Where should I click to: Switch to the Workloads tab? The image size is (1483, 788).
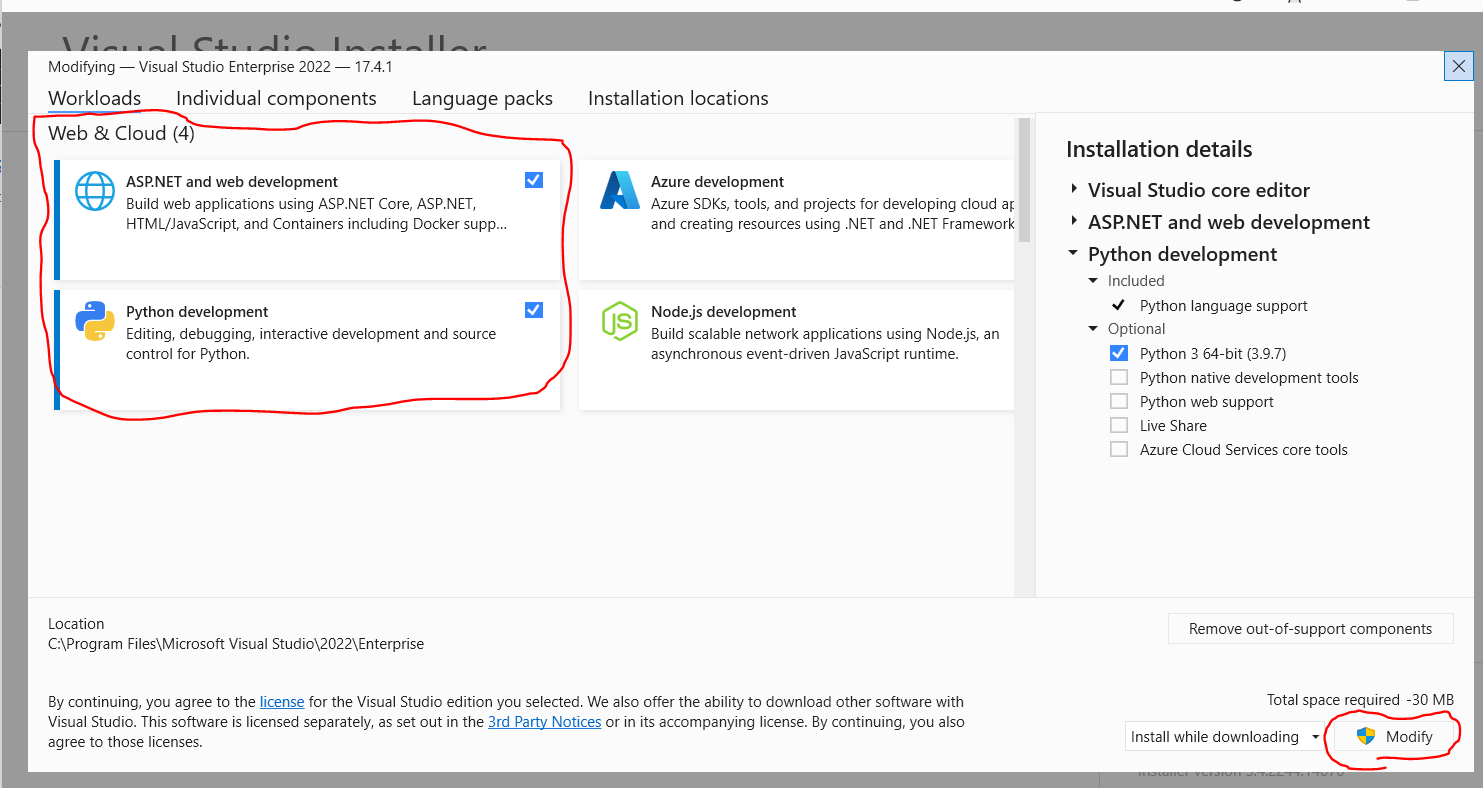(x=95, y=98)
